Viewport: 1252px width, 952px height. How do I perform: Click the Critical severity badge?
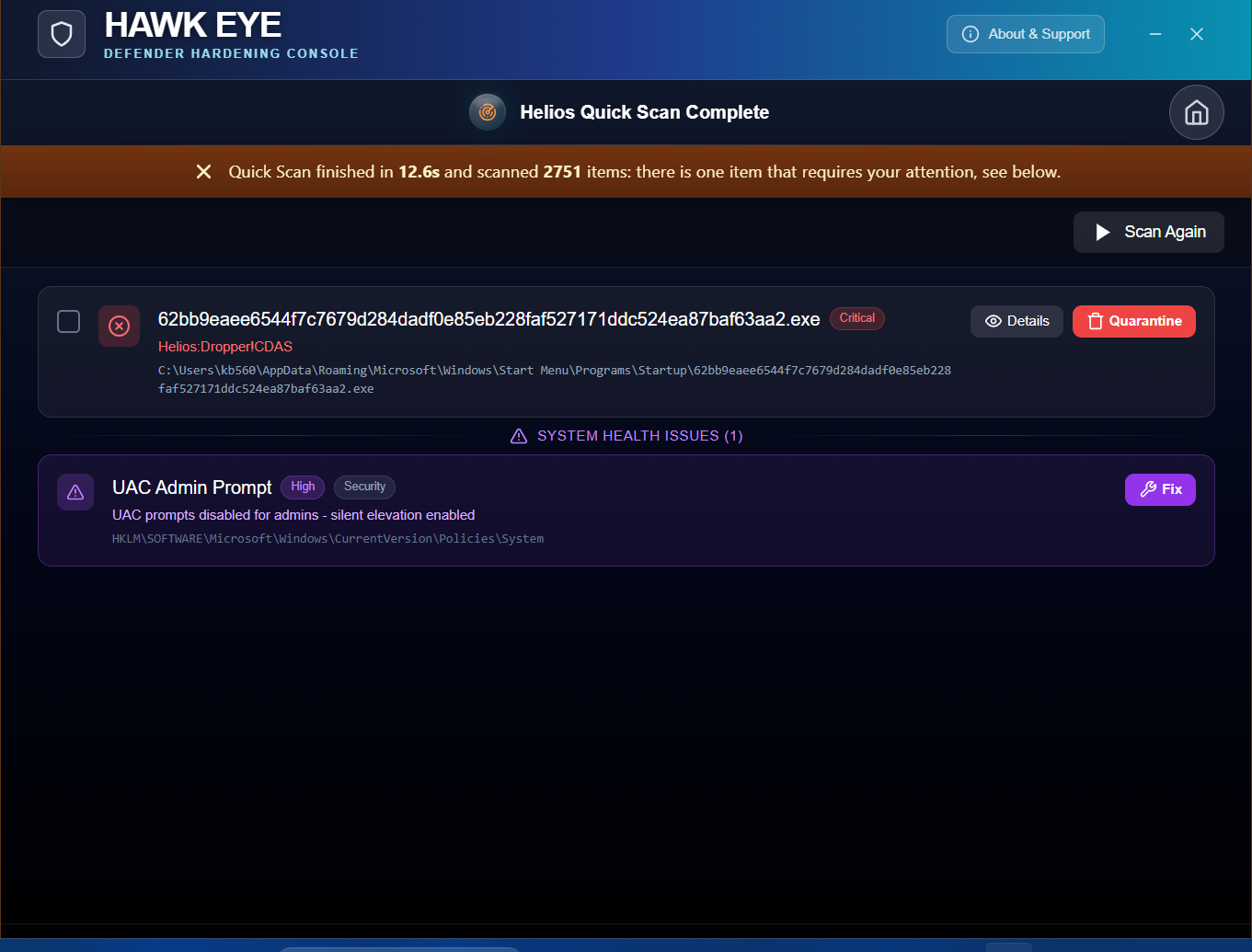[x=857, y=318]
